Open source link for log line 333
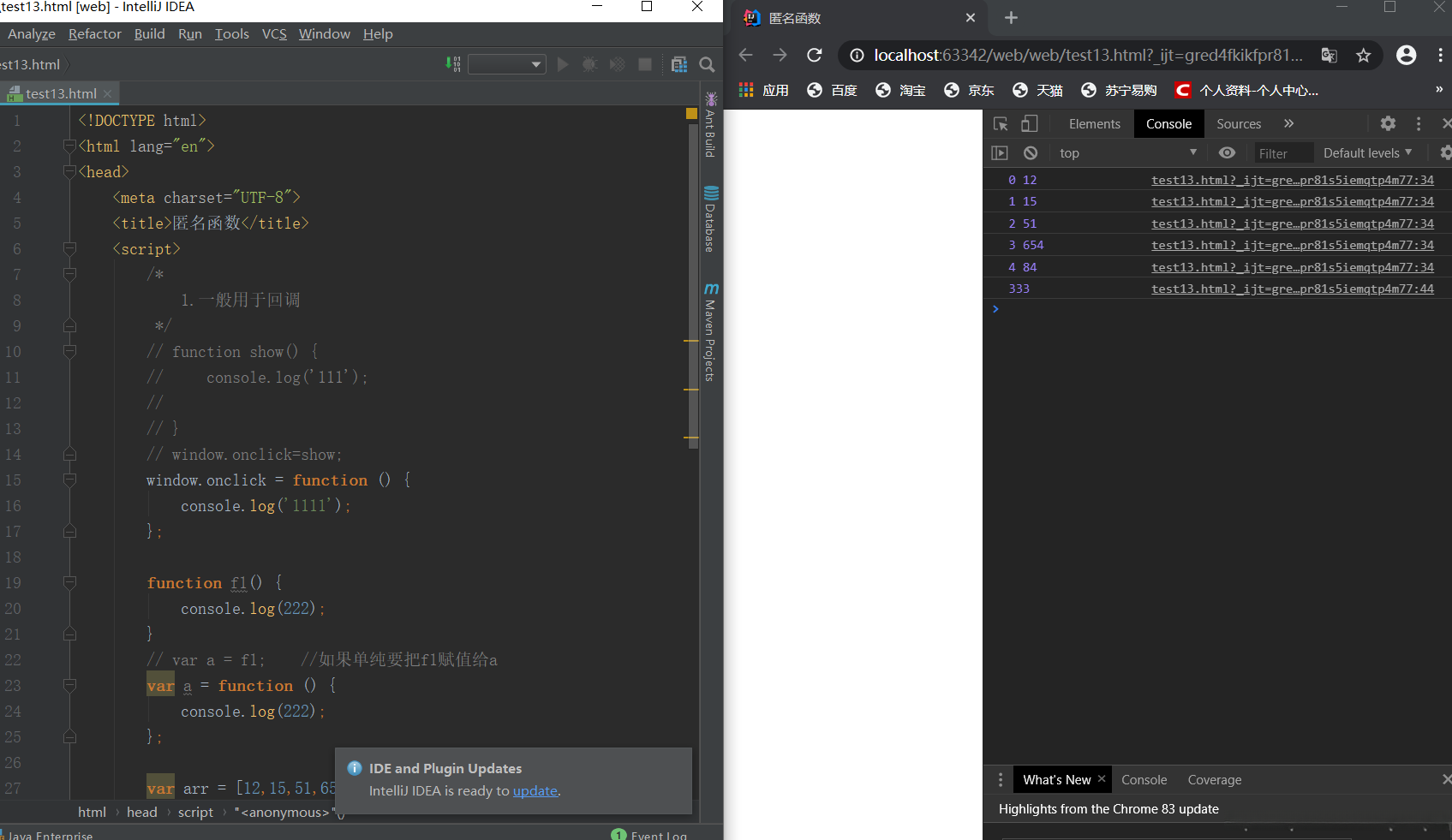 pyautogui.click(x=1292, y=289)
